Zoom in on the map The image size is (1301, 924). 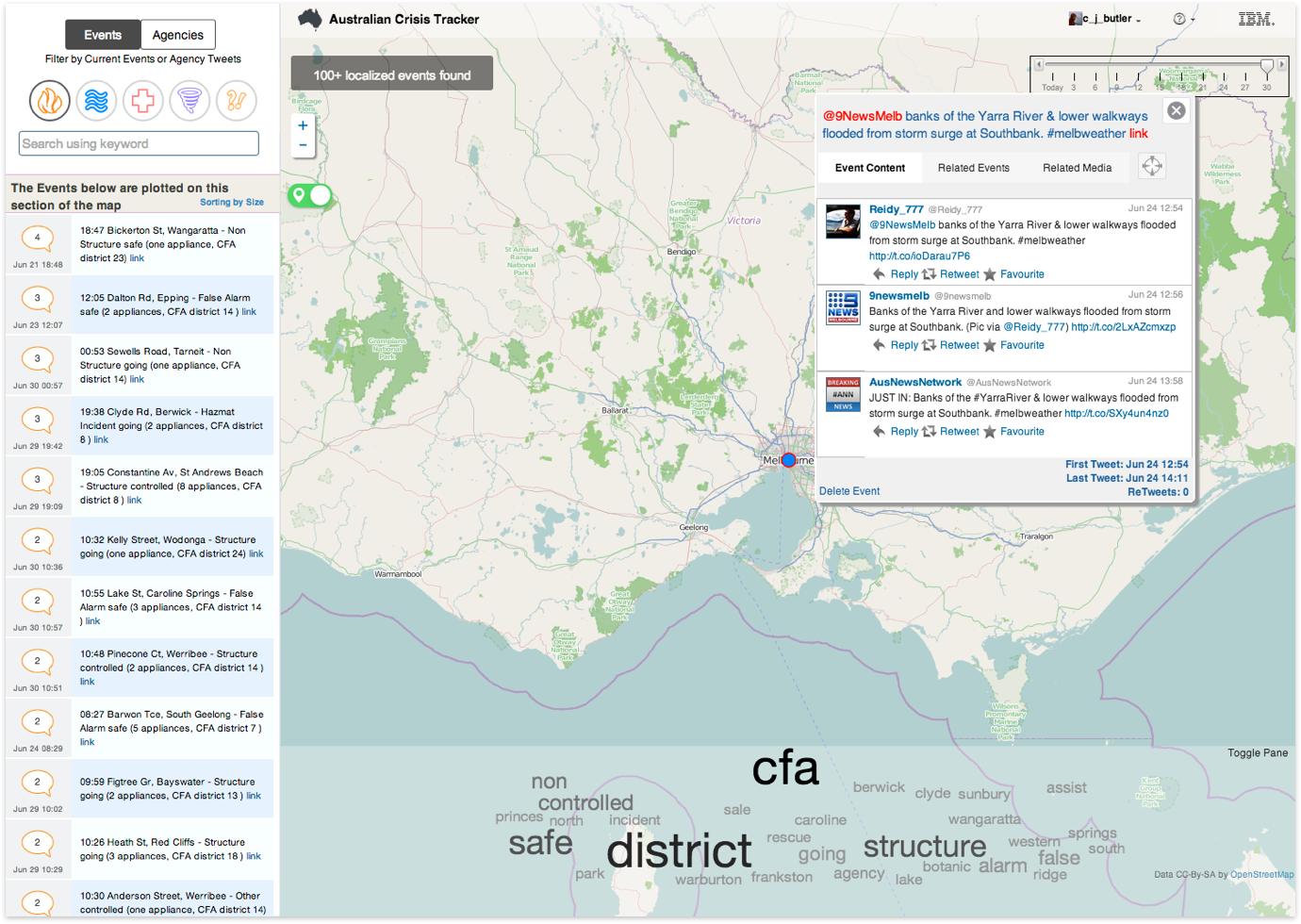(303, 125)
